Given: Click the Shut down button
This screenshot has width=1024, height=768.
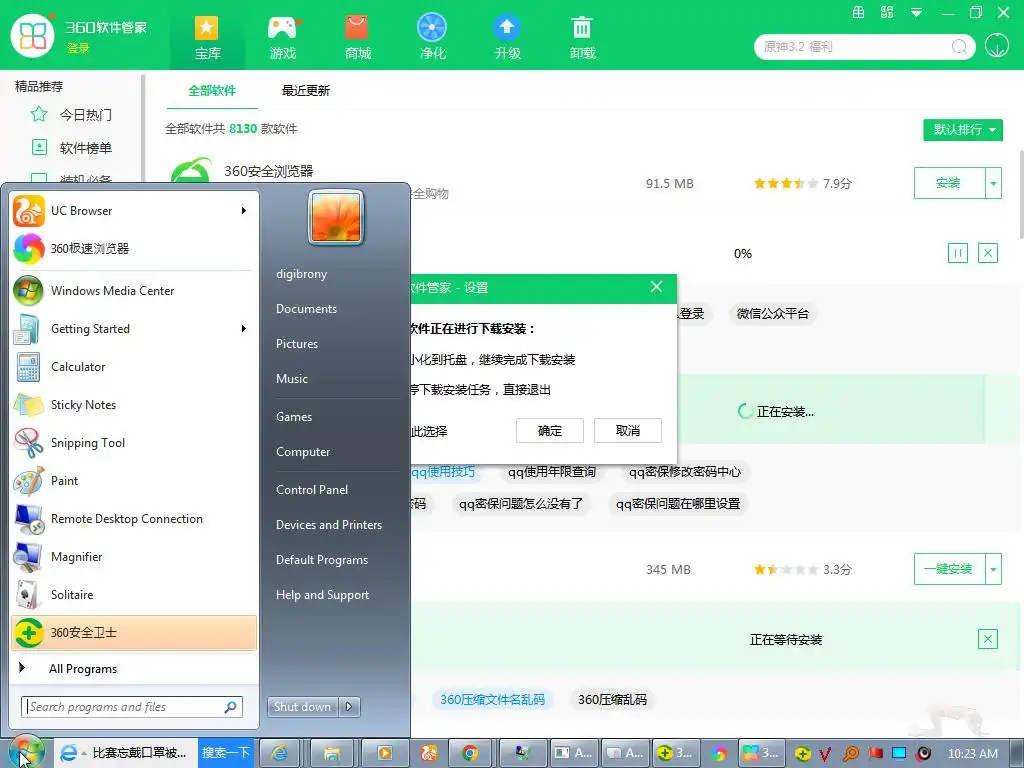Looking at the screenshot, I should pyautogui.click(x=303, y=707).
